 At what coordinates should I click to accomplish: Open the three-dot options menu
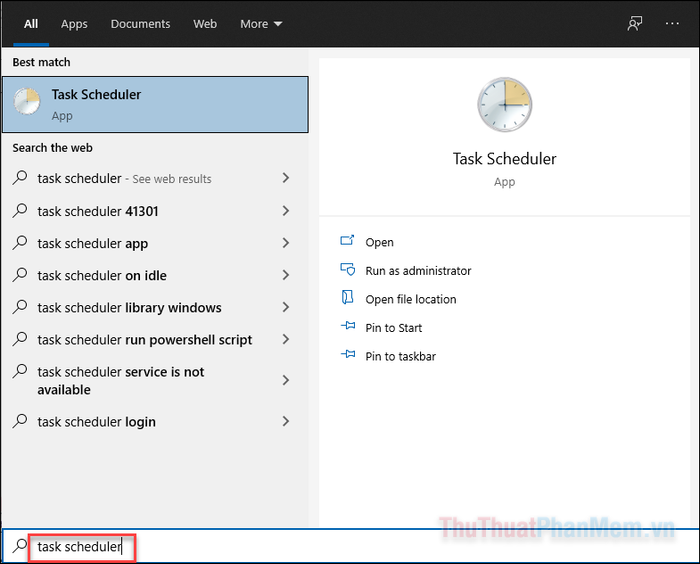(672, 23)
